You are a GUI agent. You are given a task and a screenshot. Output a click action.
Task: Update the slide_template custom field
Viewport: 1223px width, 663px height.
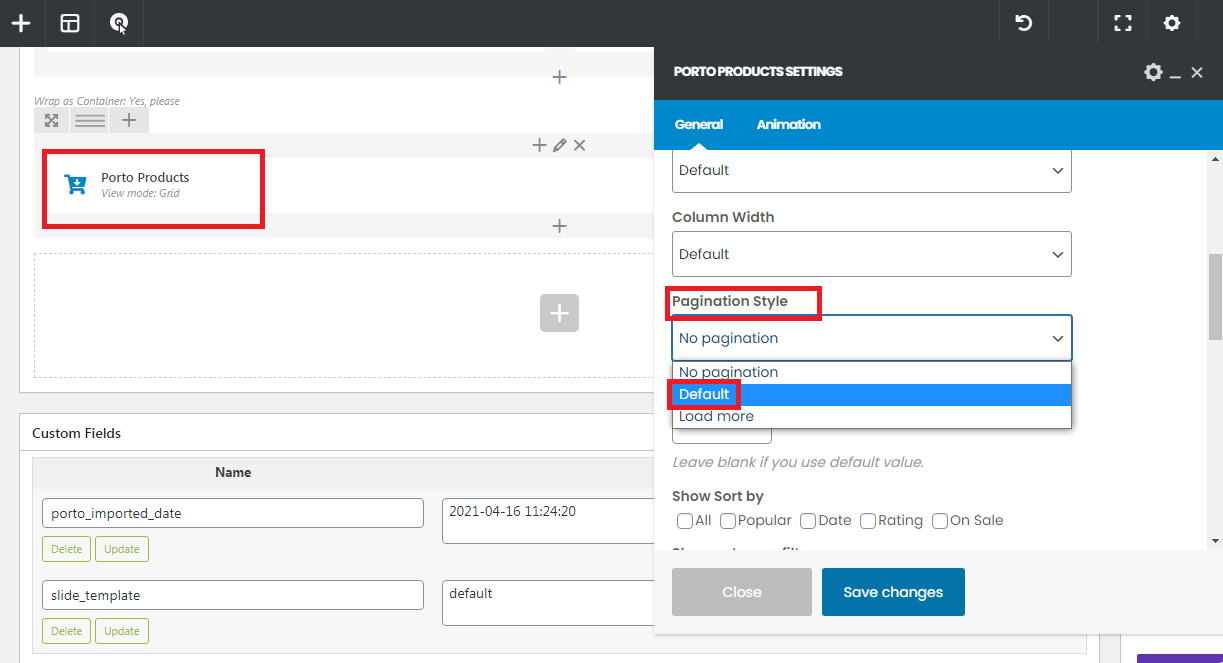click(x=122, y=631)
